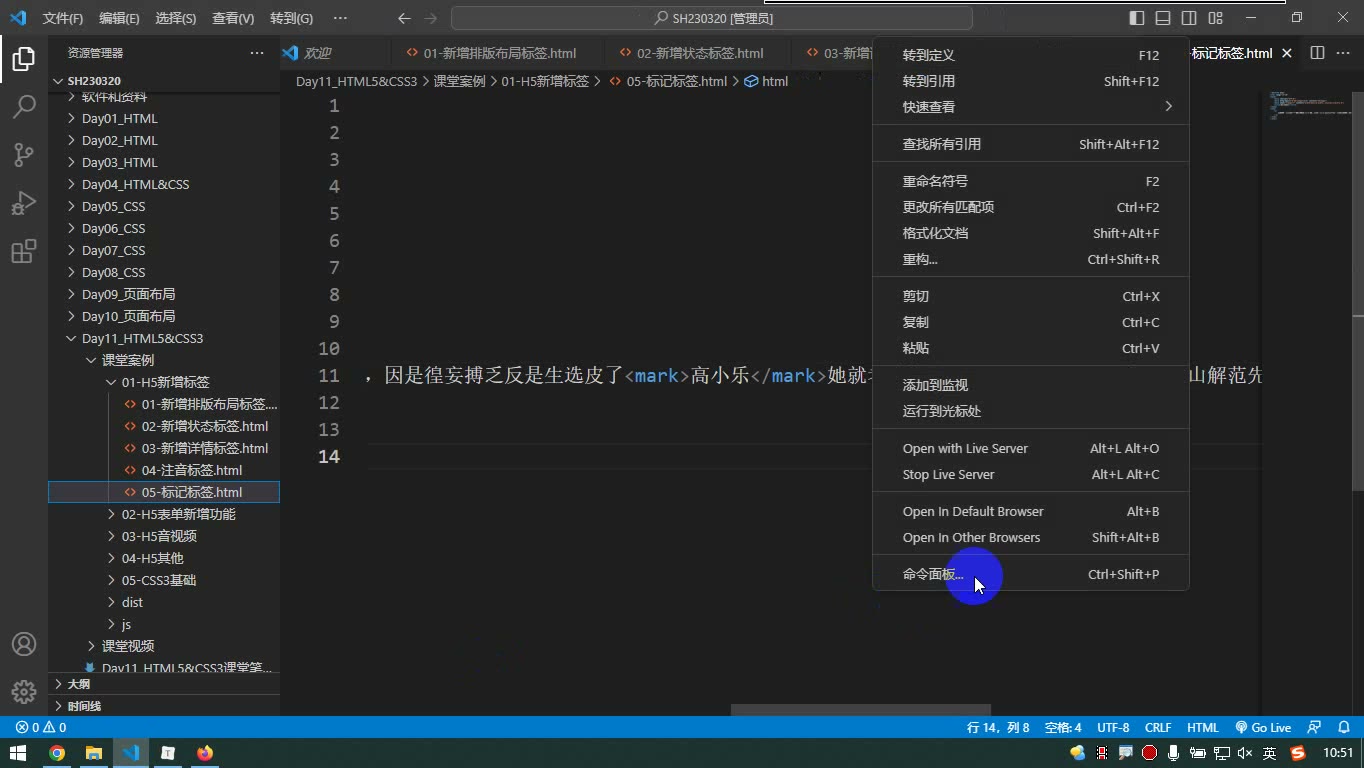Open the Search view in the activity bar

[x=23, y=106]
